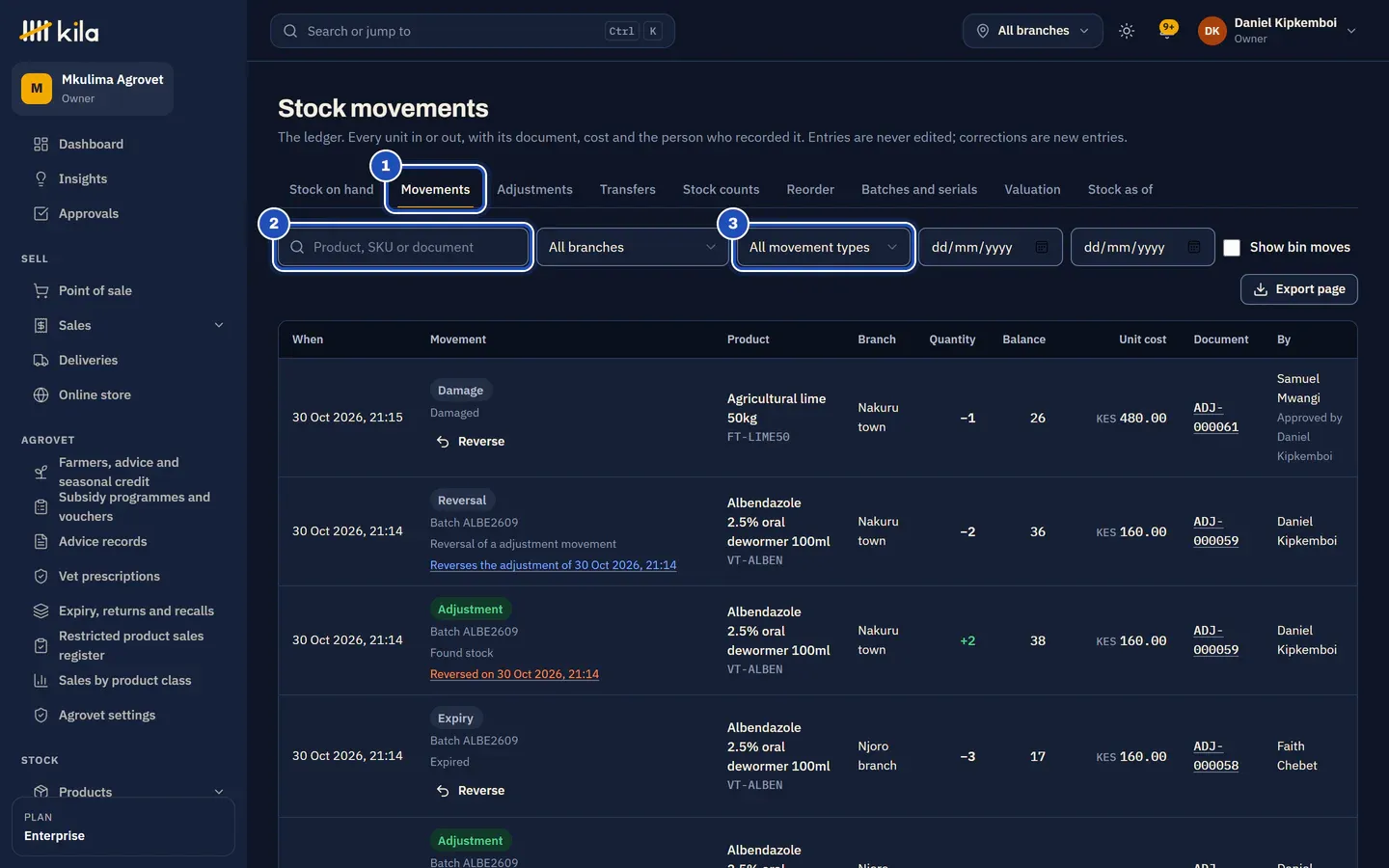The image size is (1389, 868).
Task: Click the product, SKU or document search field
Action: tap(403, 248)
